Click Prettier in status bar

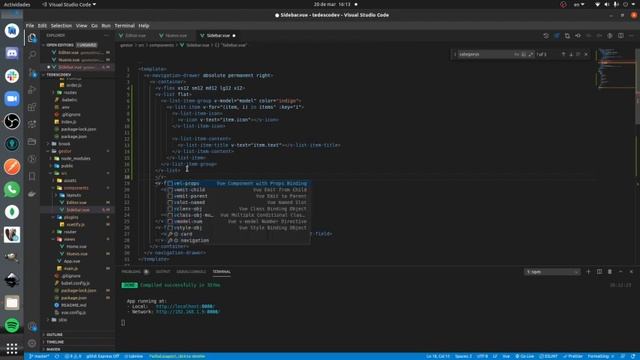click(x=573, y=356)
